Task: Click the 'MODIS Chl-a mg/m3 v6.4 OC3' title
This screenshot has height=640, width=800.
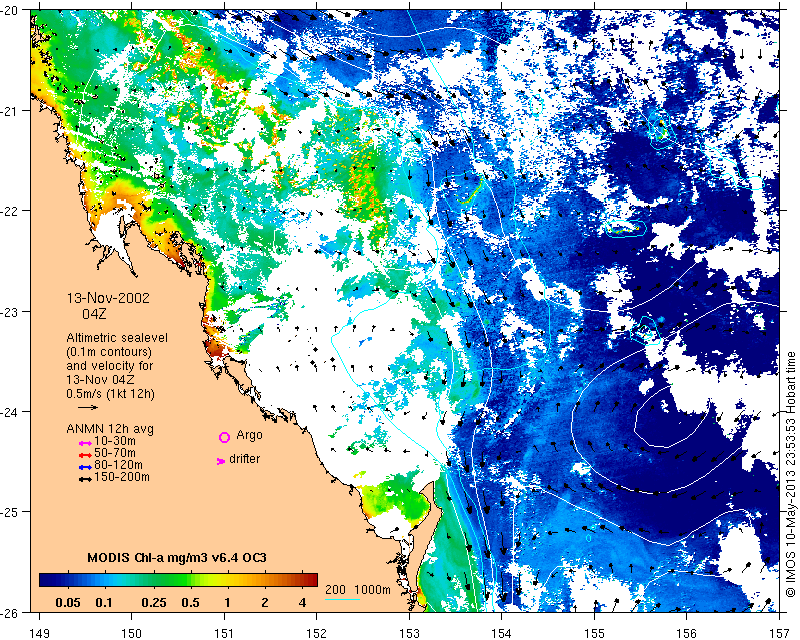Action: [x=177, y=557]
